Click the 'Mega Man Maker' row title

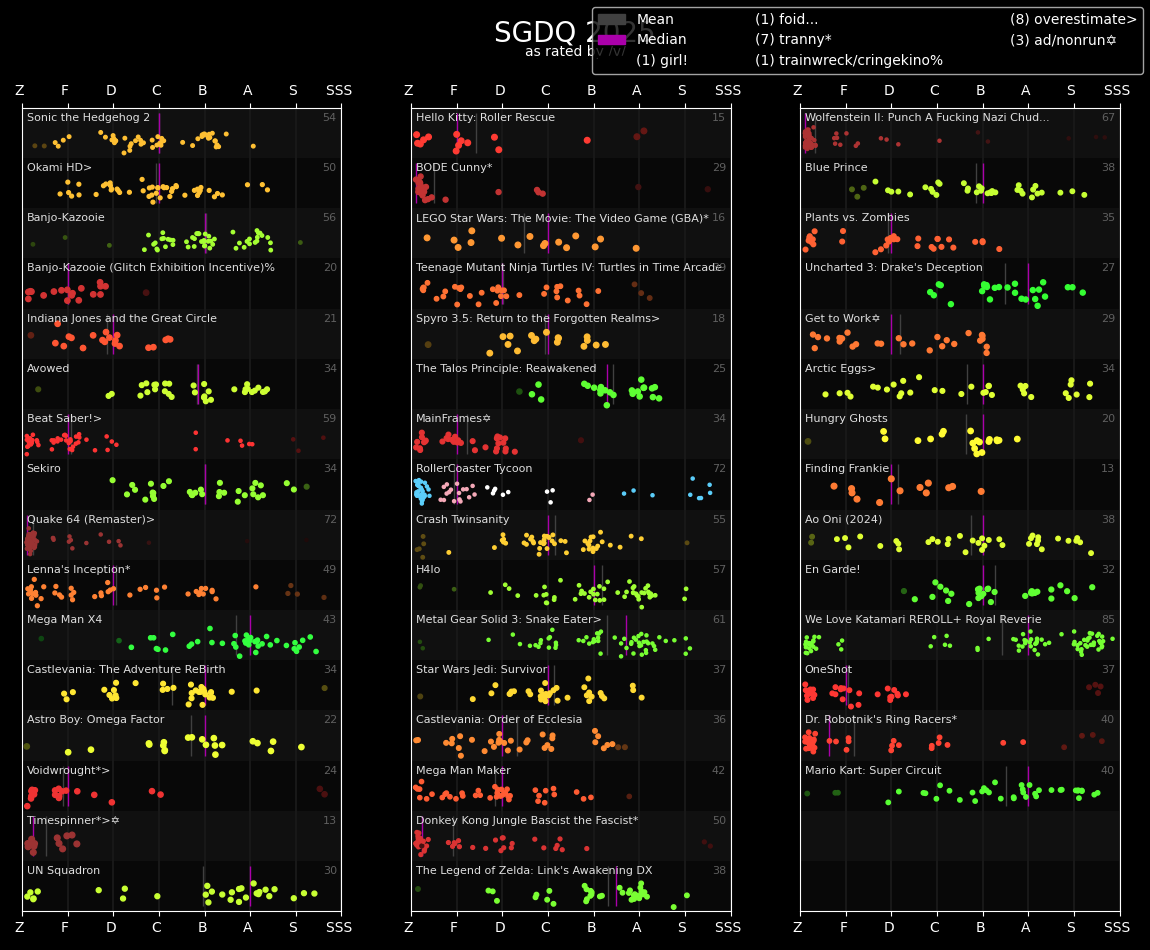[463, 770]
